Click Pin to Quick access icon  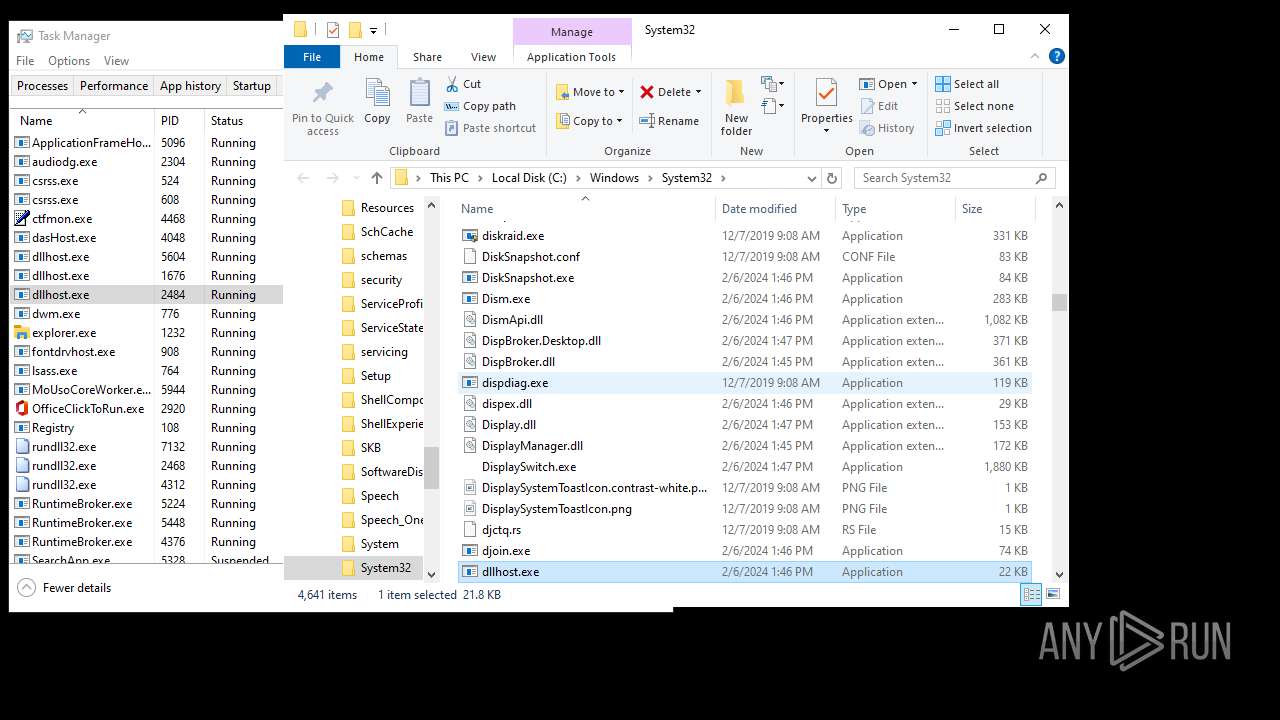322,94
